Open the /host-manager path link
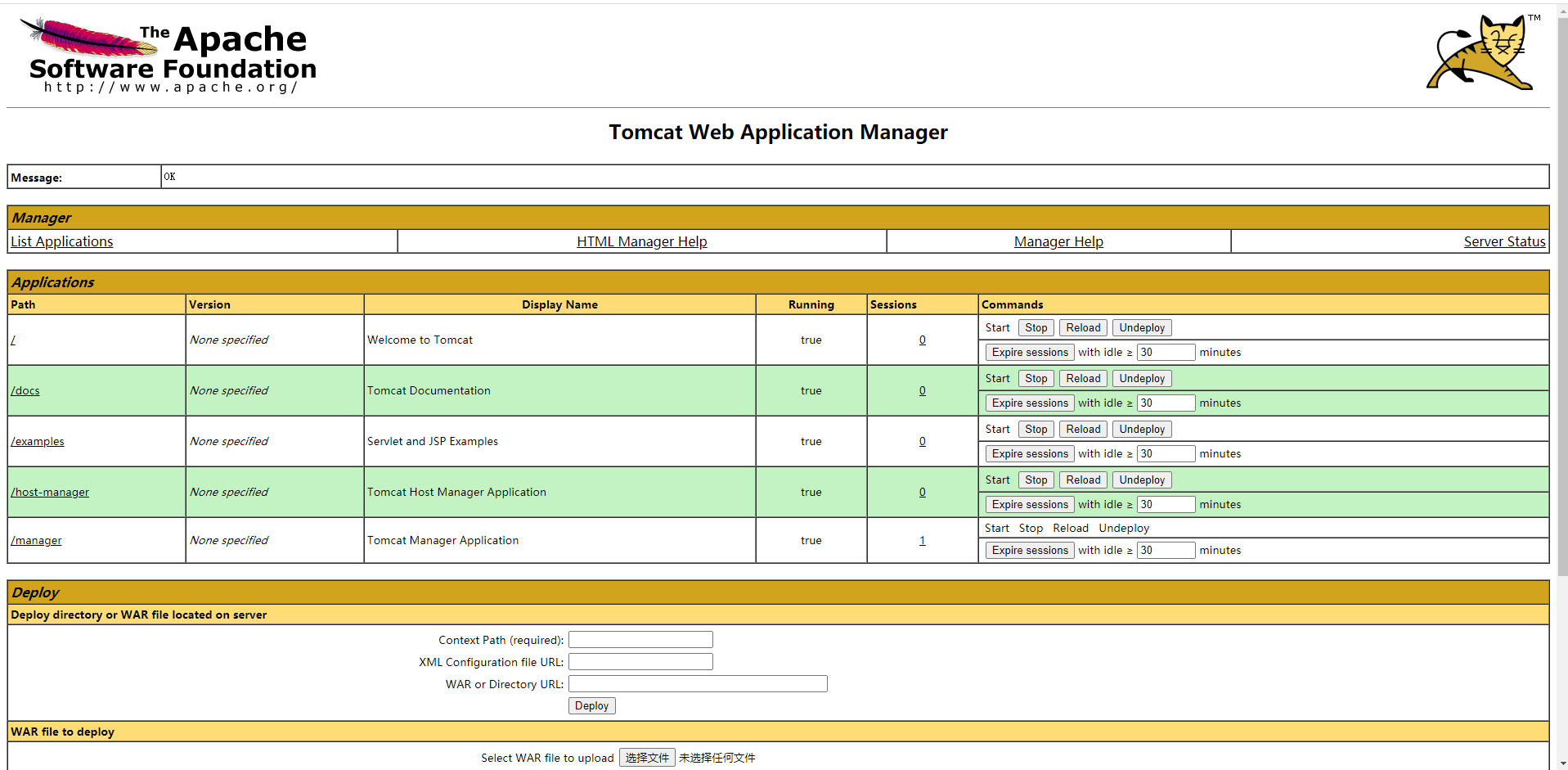This screenshot has width=1568, height=770. tap(50, 492)
